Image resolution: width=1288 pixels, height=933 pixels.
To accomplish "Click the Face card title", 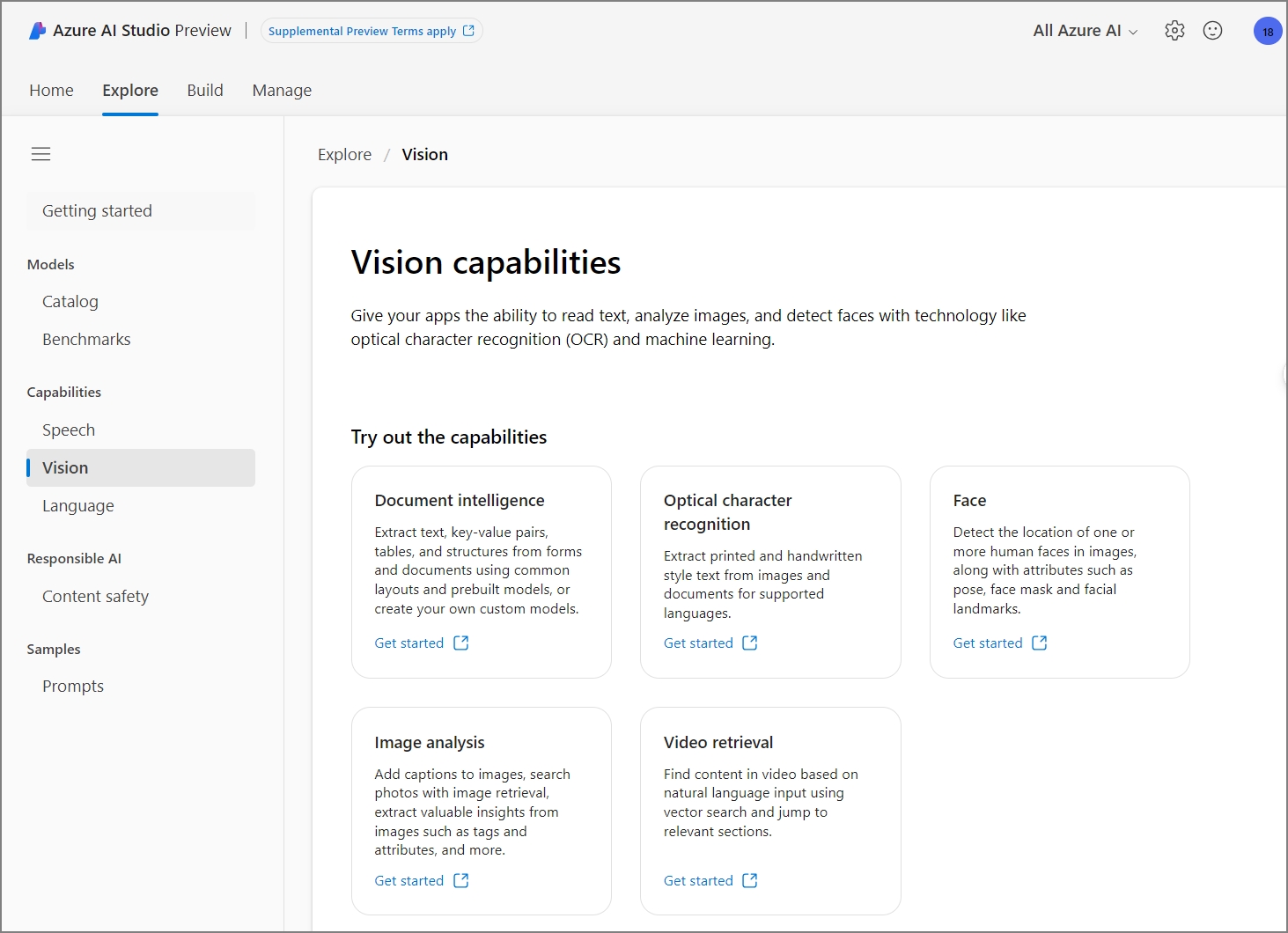I will [x=969, y=501].
